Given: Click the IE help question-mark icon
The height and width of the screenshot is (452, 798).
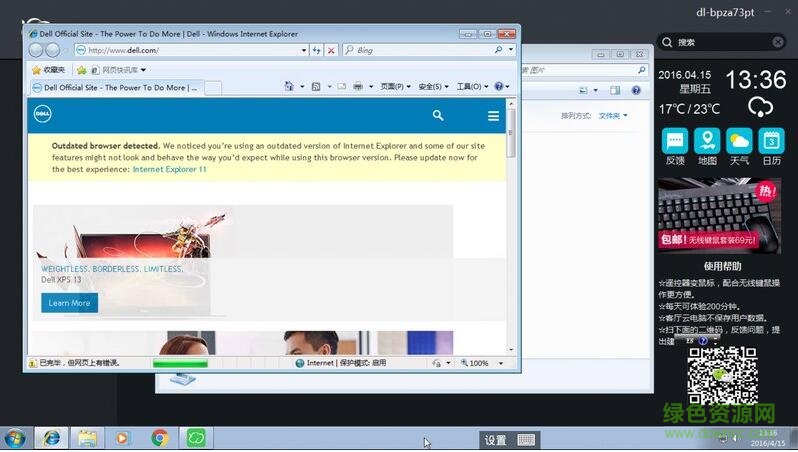Looking at the screenshot, I should [x=499, y=87].
